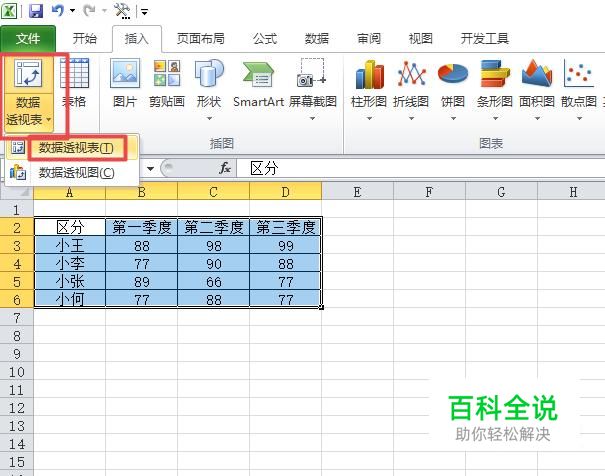Switch to the 开发工具 tab
The image size is (605, 476).
pyautogui.click(x=485, y=39)
